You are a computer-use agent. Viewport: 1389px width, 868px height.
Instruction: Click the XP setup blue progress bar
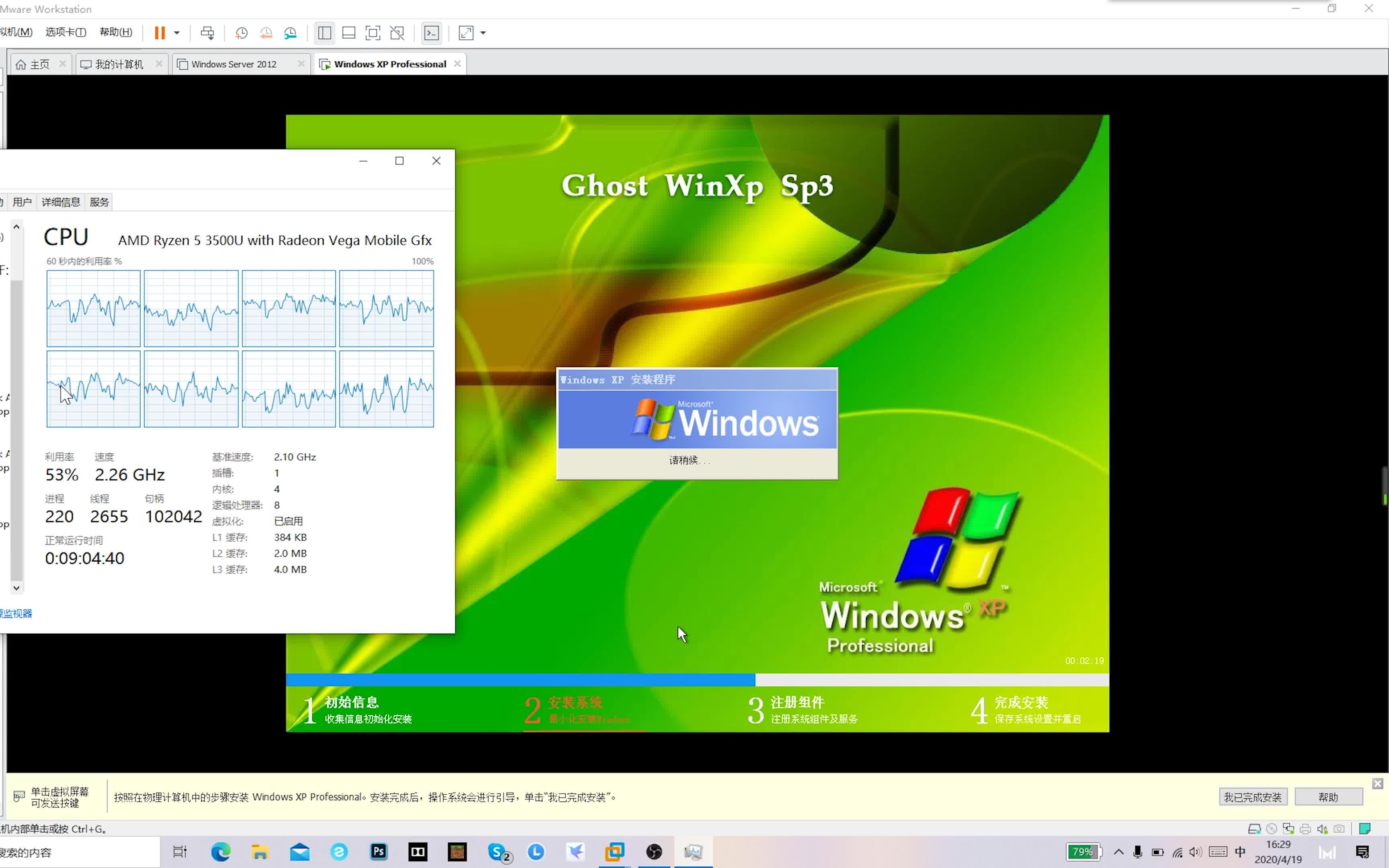click(x=520, y=680)
